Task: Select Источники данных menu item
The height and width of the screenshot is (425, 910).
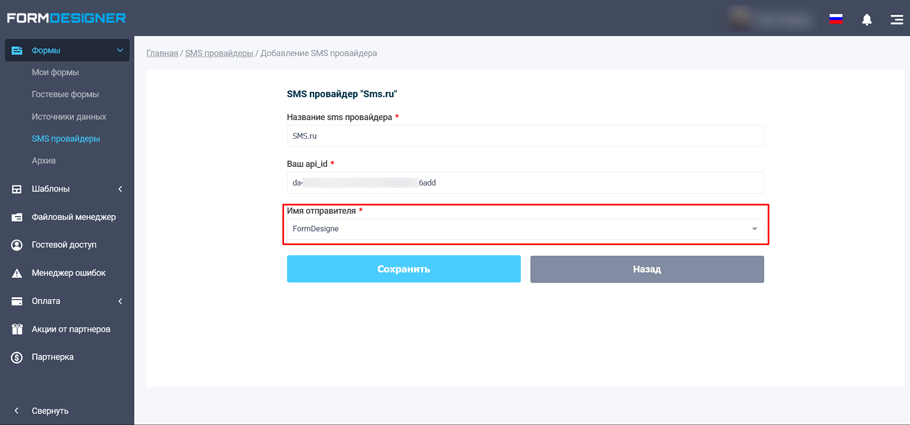Action: coord(68,116)
